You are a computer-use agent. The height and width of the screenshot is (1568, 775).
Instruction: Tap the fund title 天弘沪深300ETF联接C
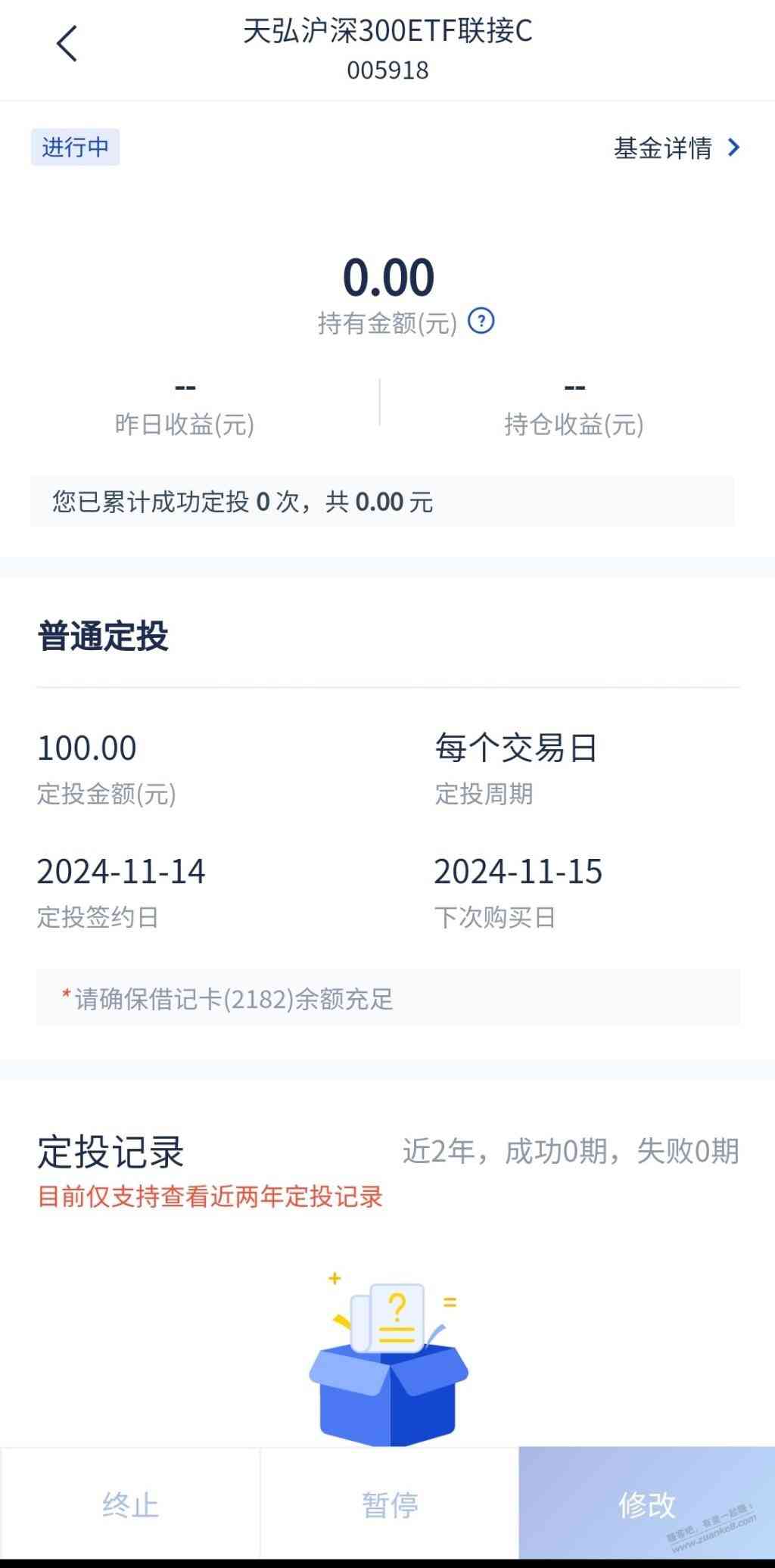387,31
